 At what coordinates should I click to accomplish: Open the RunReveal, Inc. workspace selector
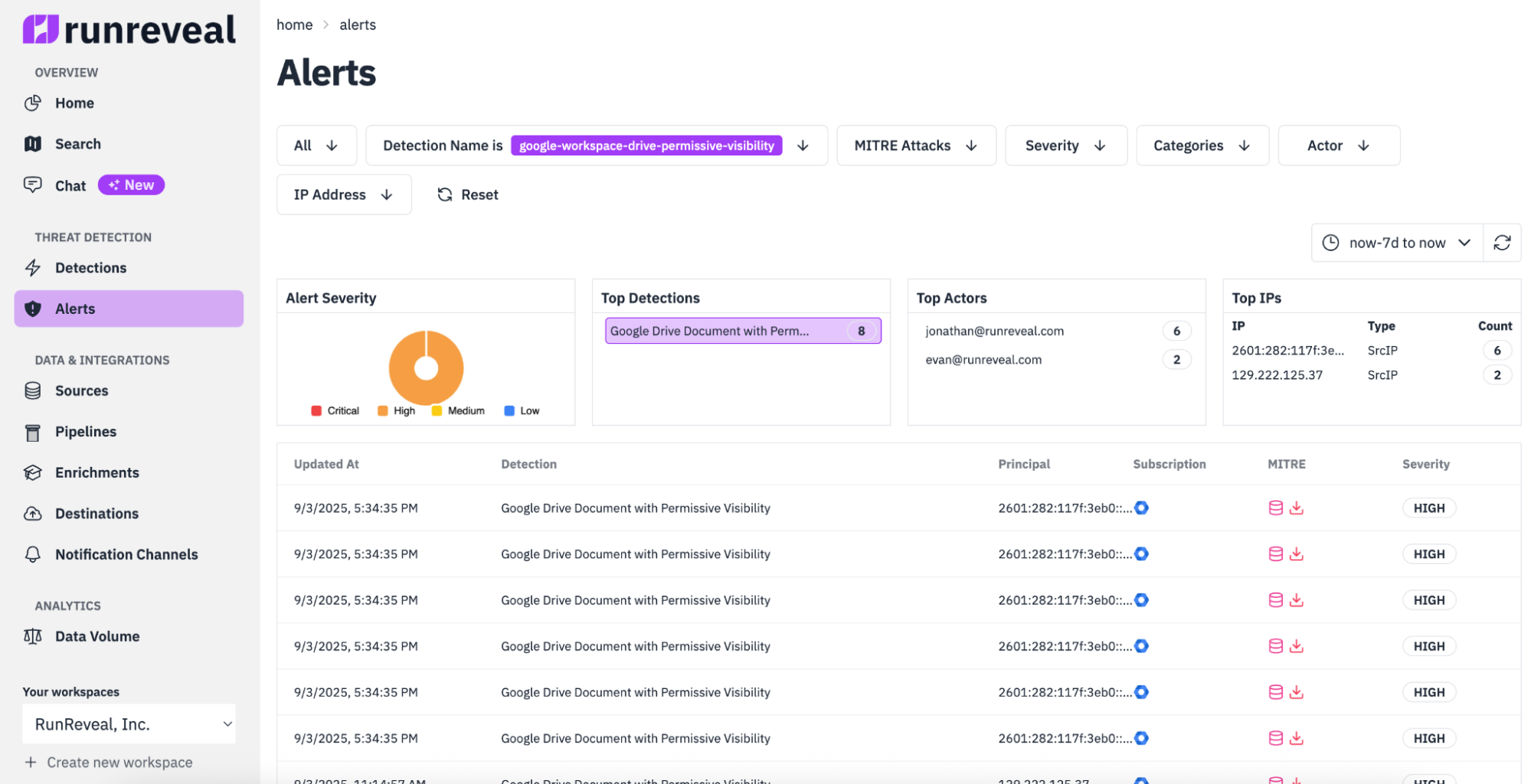[x=129, y=724]
